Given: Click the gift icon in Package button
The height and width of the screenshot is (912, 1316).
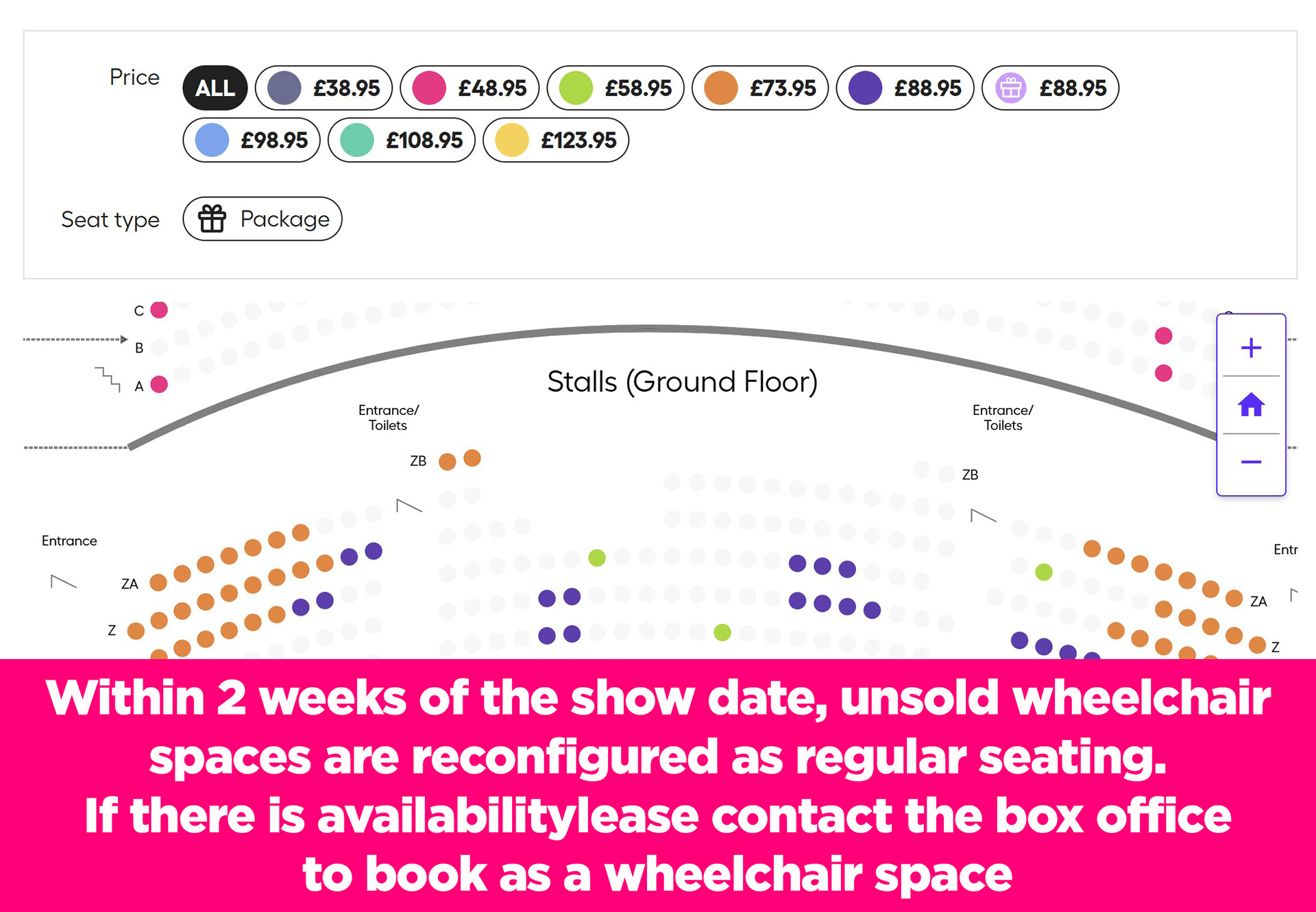Looking at the screenshot, I should [212, 219].
